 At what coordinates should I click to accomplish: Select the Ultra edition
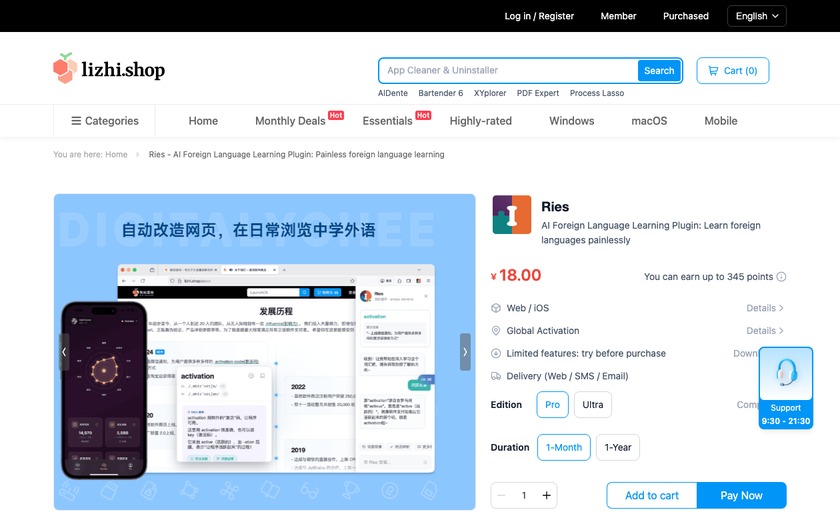[592, 405]
